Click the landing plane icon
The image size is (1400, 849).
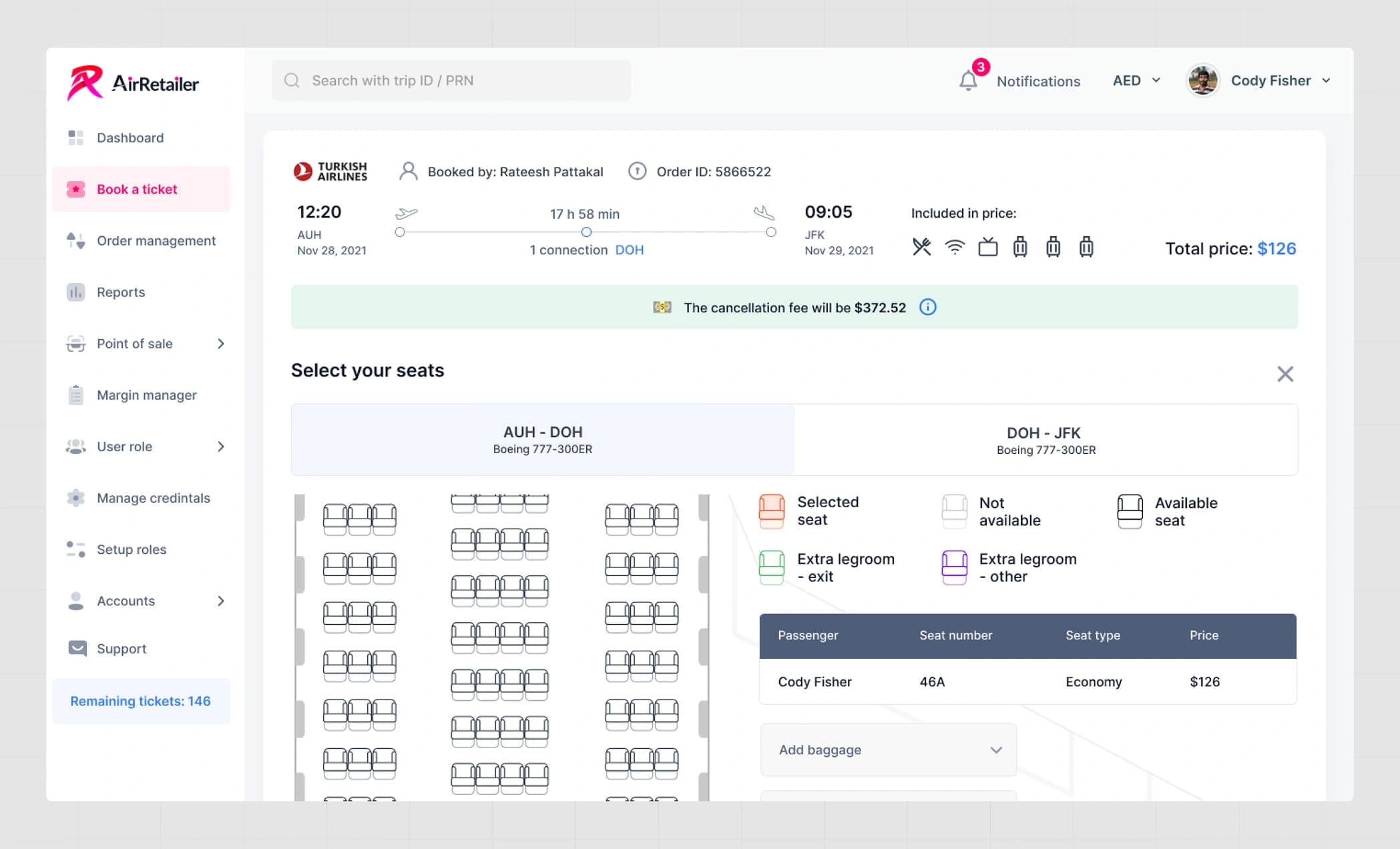[764, 213]
